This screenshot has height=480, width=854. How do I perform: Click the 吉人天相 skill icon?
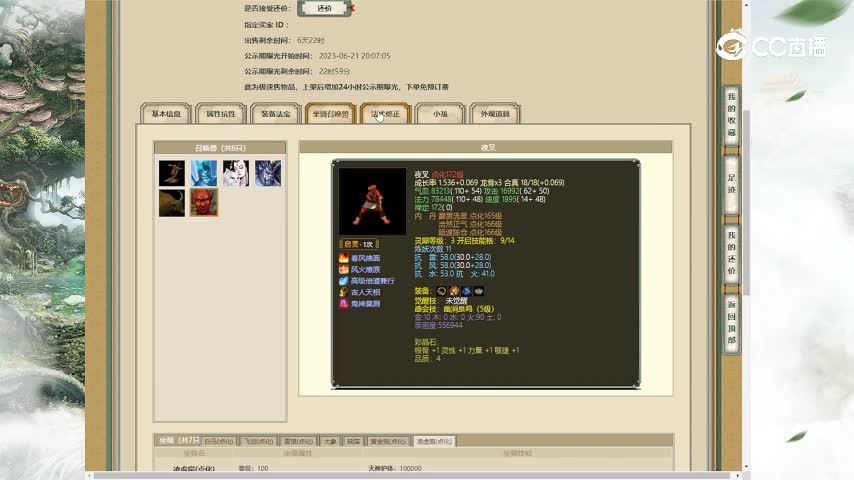[x=344, y=292]
